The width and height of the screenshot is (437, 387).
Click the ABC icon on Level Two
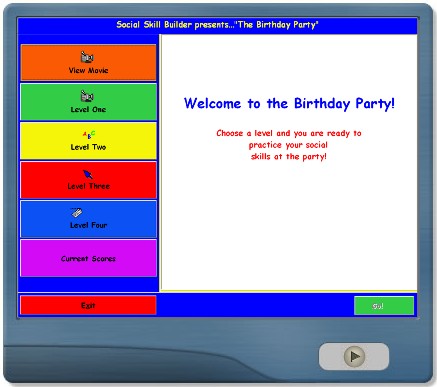click(89, 134)
